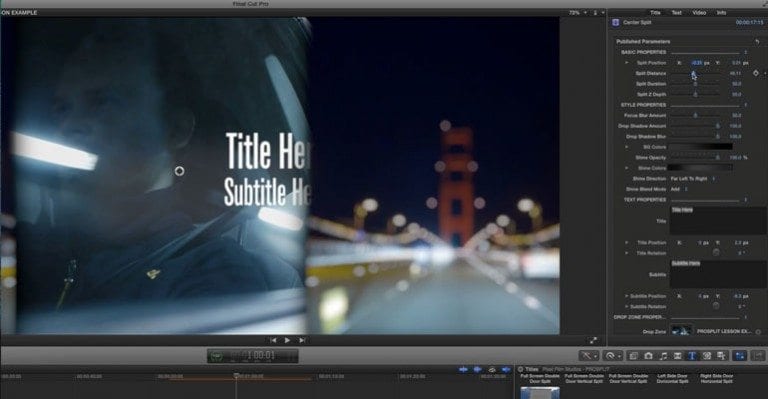Expand the Shine Colors gradient
Viewport: 768px width, 399px height.
point(626,168)
